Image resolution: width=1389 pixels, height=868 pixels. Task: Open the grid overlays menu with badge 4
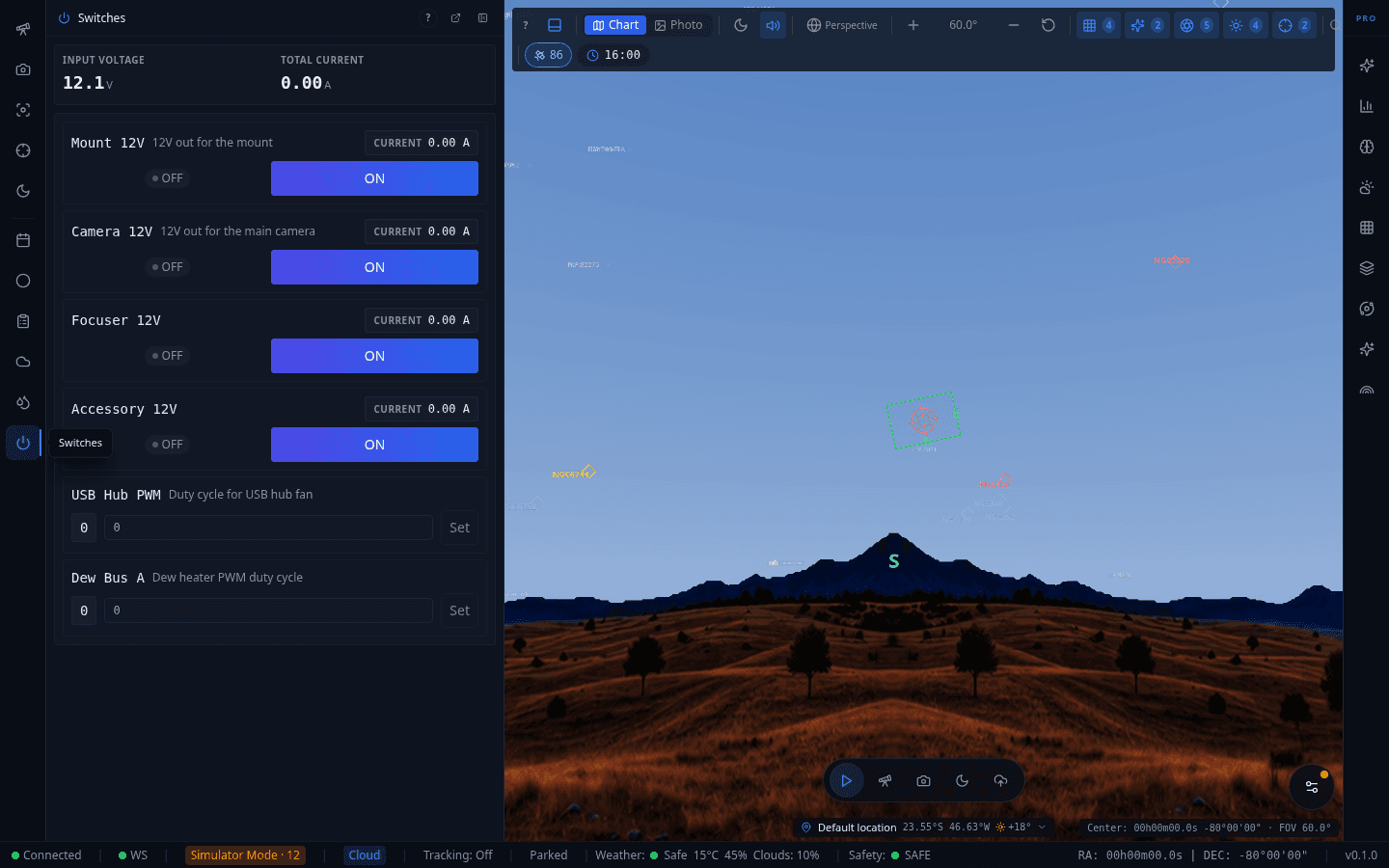pyautogui.click(x=1098, y=25)
